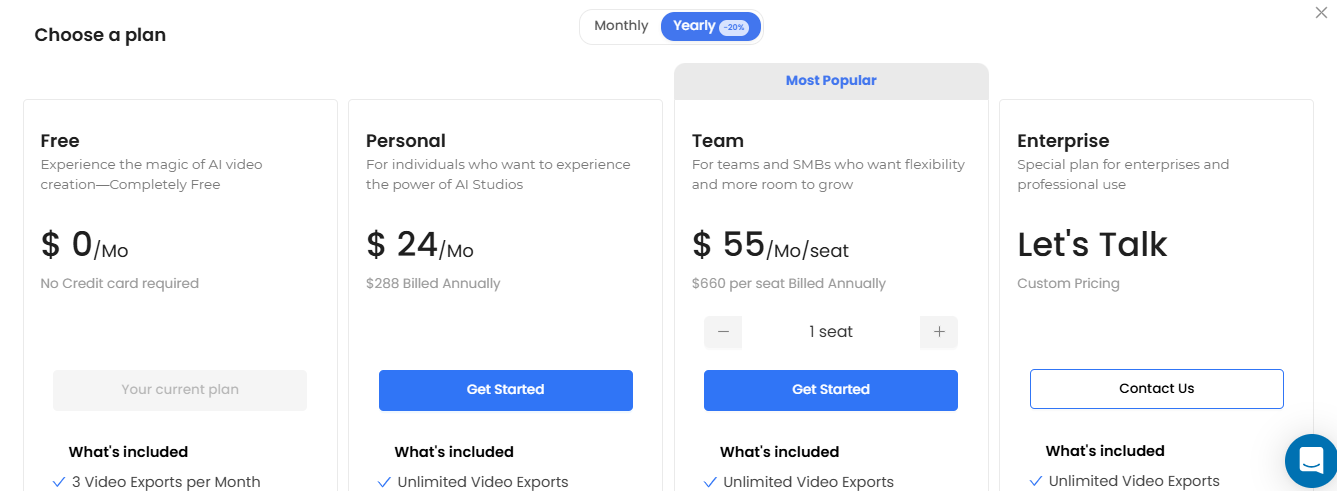Screen dimensions: 1337x491
Task: Get Started with the Team plan
Action: tap(831, 390)
